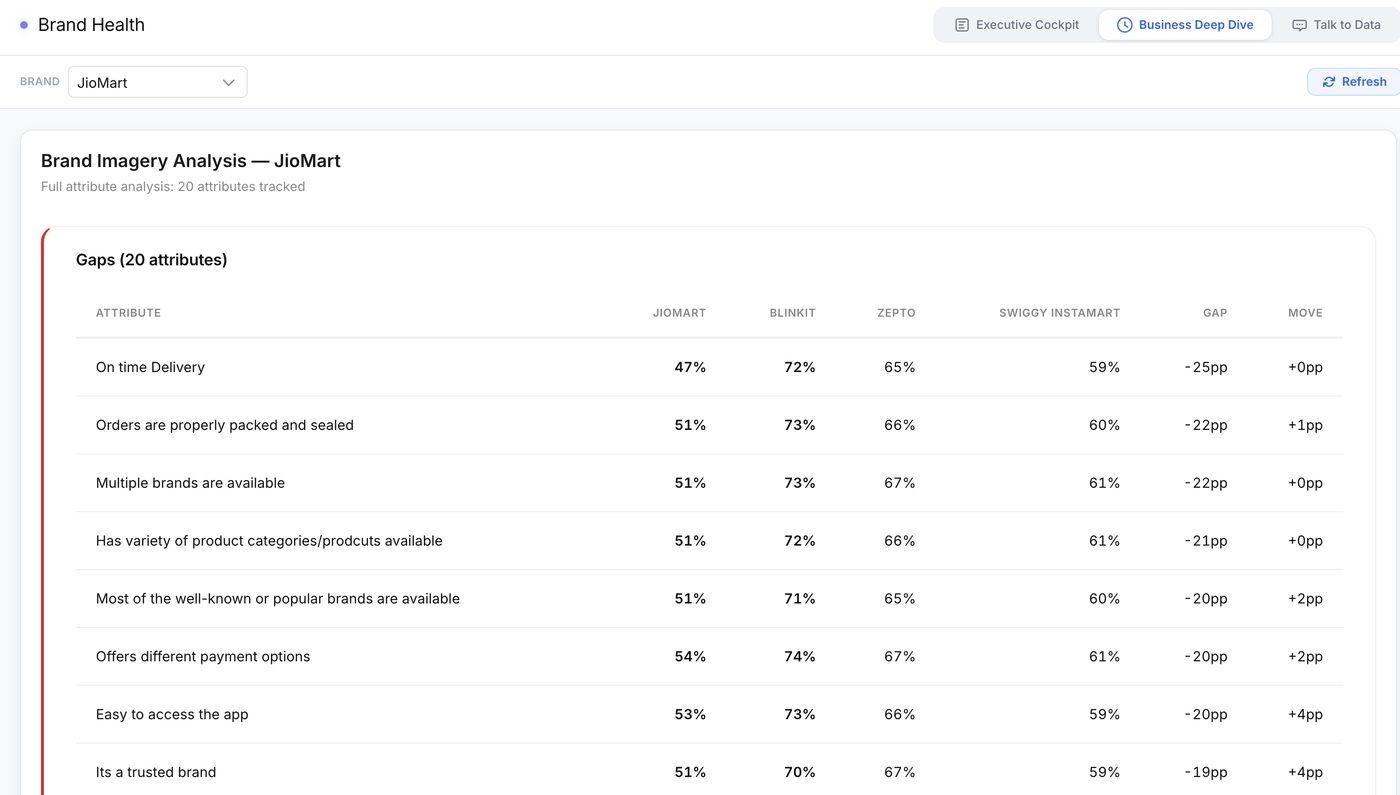
Task: Click the brand dropdown chevron arrow
Action: [x=229, y=82]
